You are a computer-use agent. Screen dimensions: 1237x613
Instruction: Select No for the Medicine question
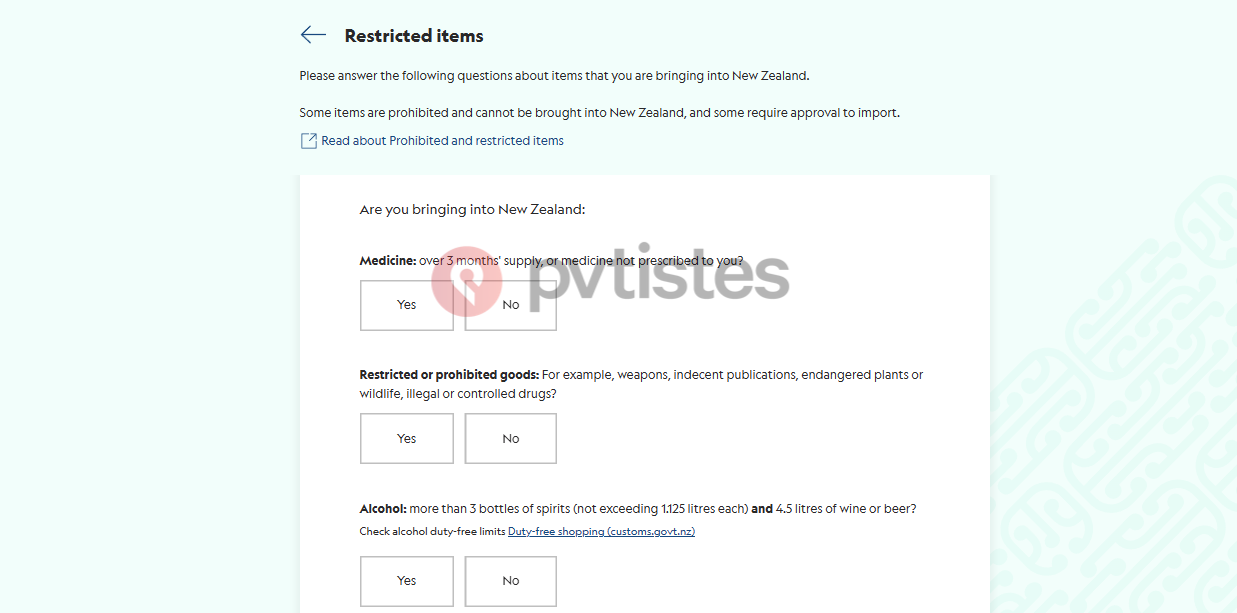(x=511, y=305)
